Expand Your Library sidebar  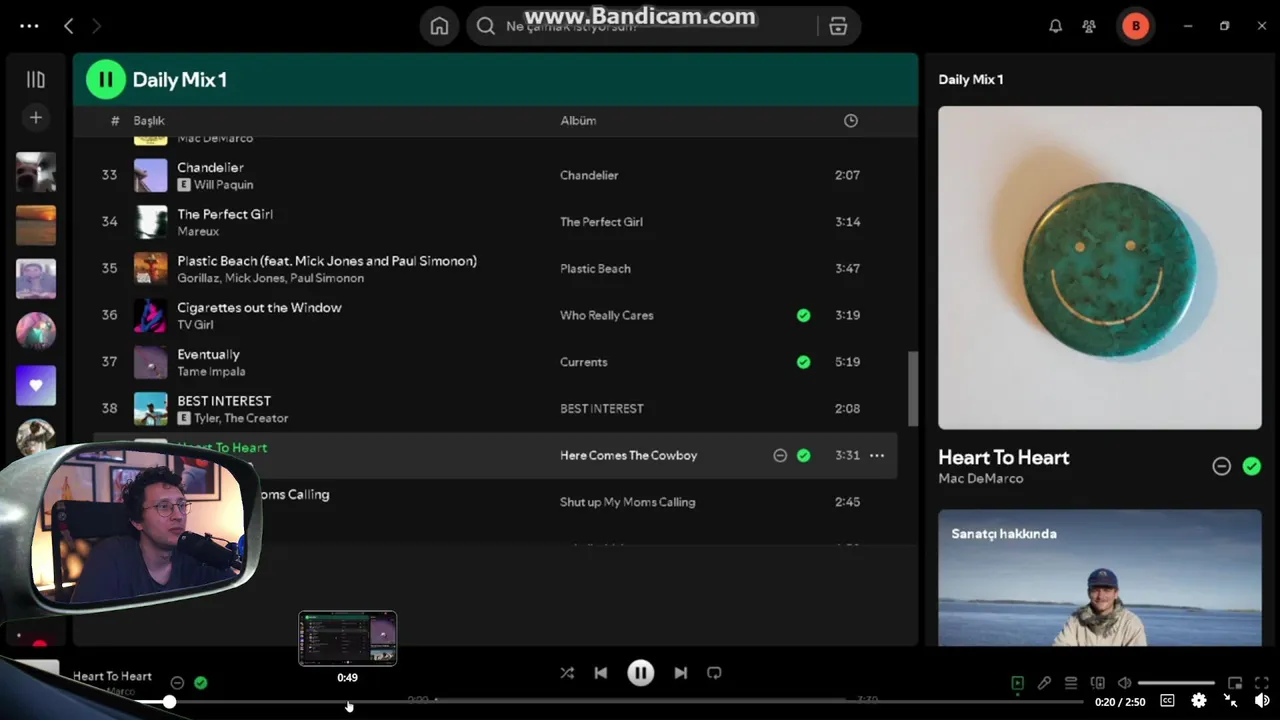36,79
